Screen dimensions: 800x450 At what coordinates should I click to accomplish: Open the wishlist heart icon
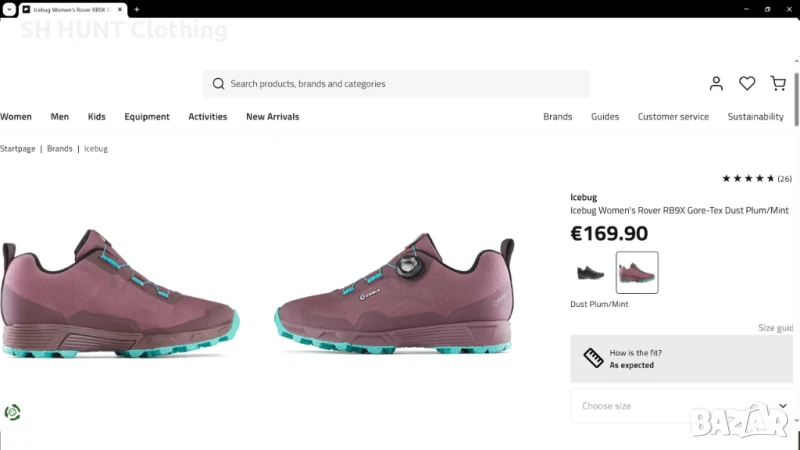tap(747, 84)
